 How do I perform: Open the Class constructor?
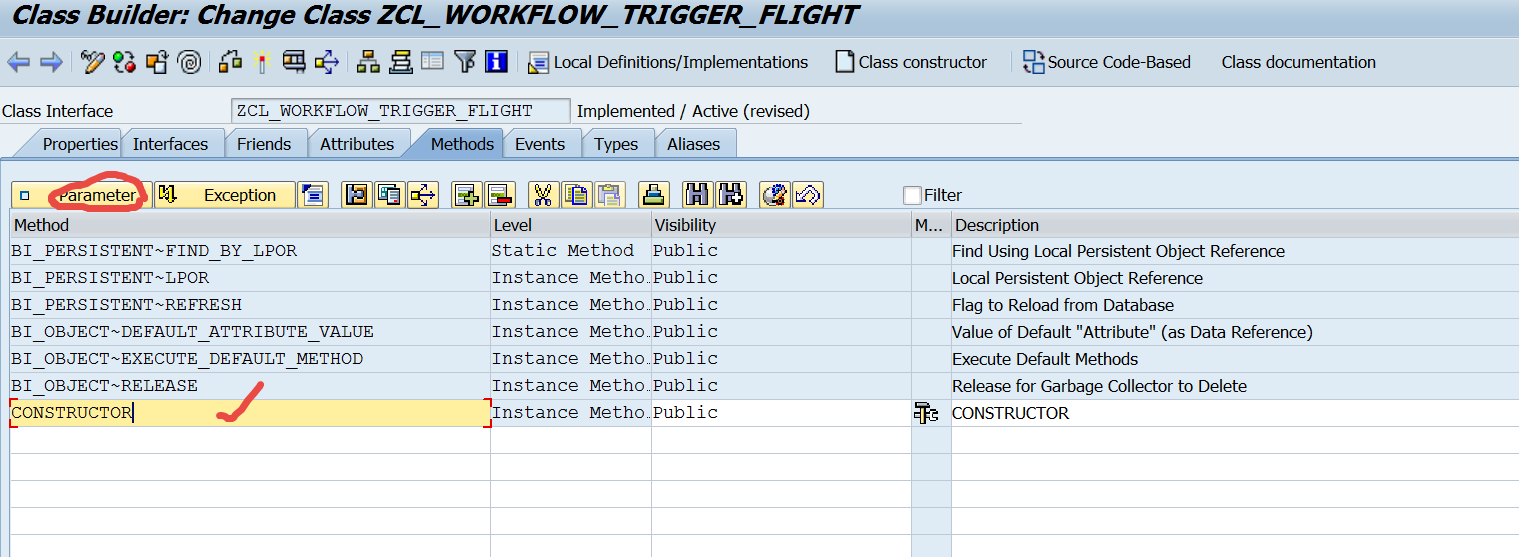coord(911,62)
